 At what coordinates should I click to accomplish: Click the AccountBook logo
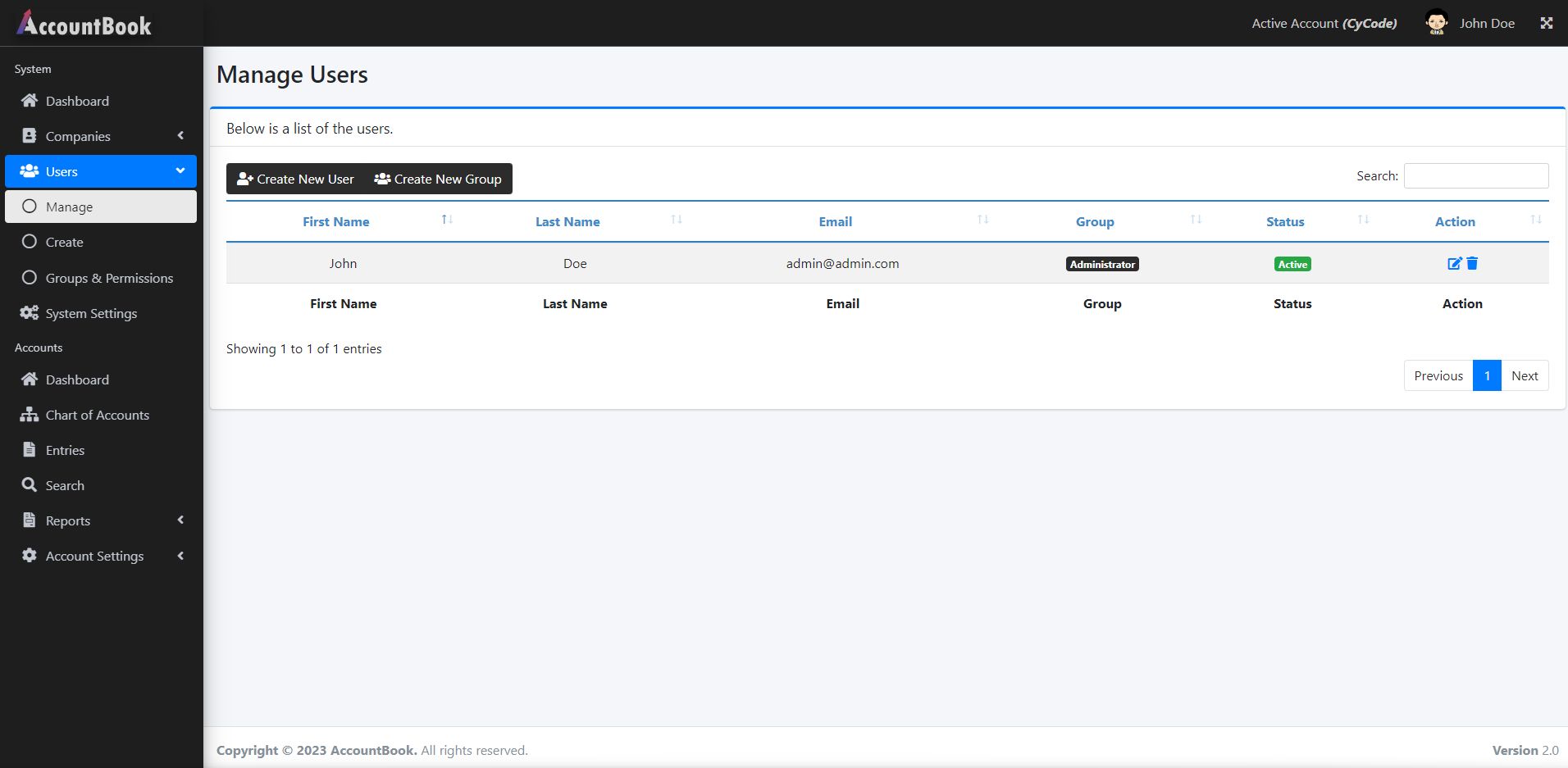[x=84, y=24]
